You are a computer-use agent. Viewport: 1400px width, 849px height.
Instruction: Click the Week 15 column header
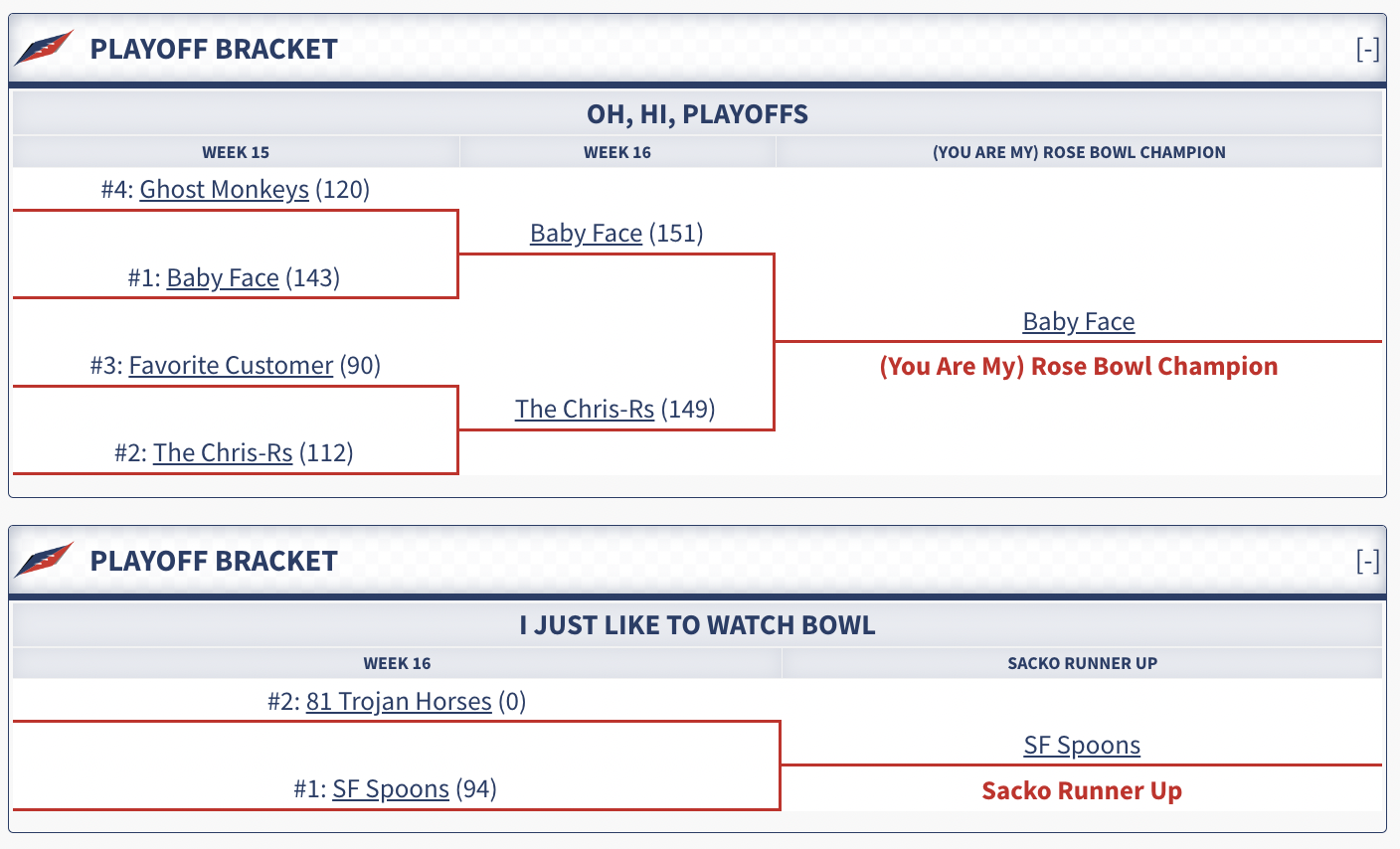coord(236,152)
